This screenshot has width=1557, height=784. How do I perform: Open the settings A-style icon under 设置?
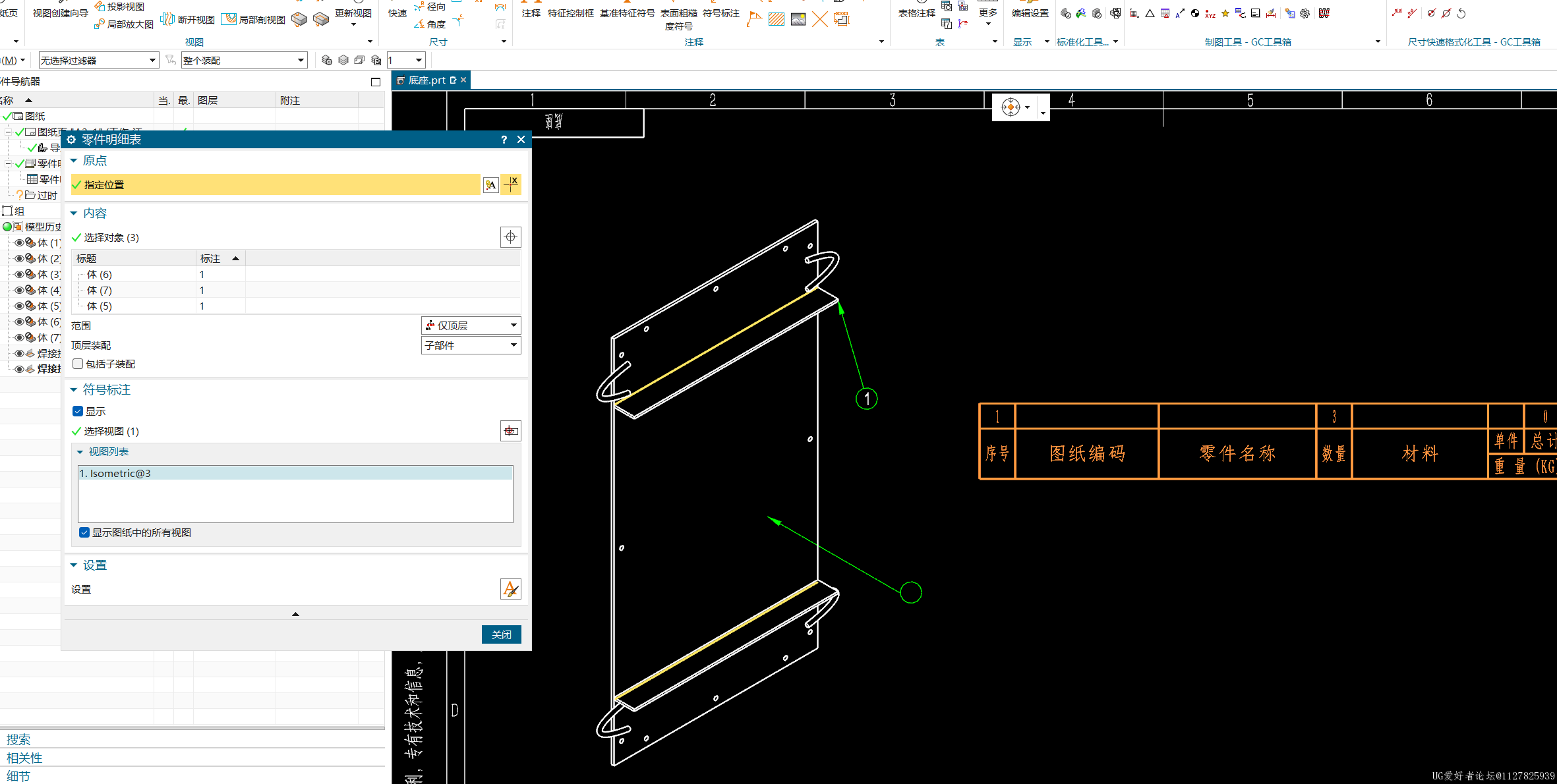click(x=511, y=589)
